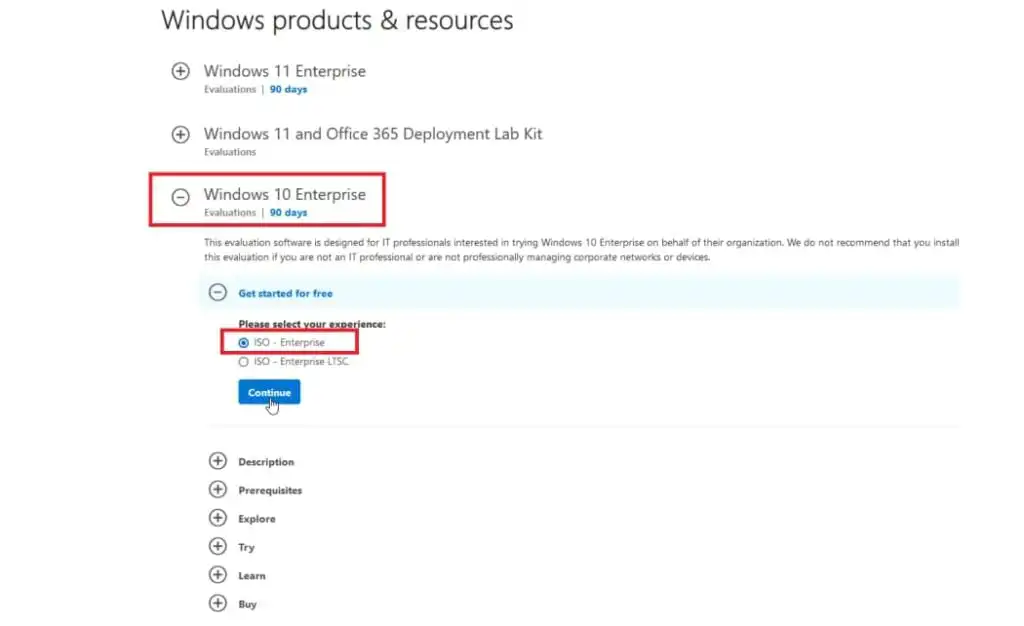The height and width of the screenshot is (626, 1024).
Task: Expand the Windows 11 Enterprise plus icon
Action: [x=180, y=70]
